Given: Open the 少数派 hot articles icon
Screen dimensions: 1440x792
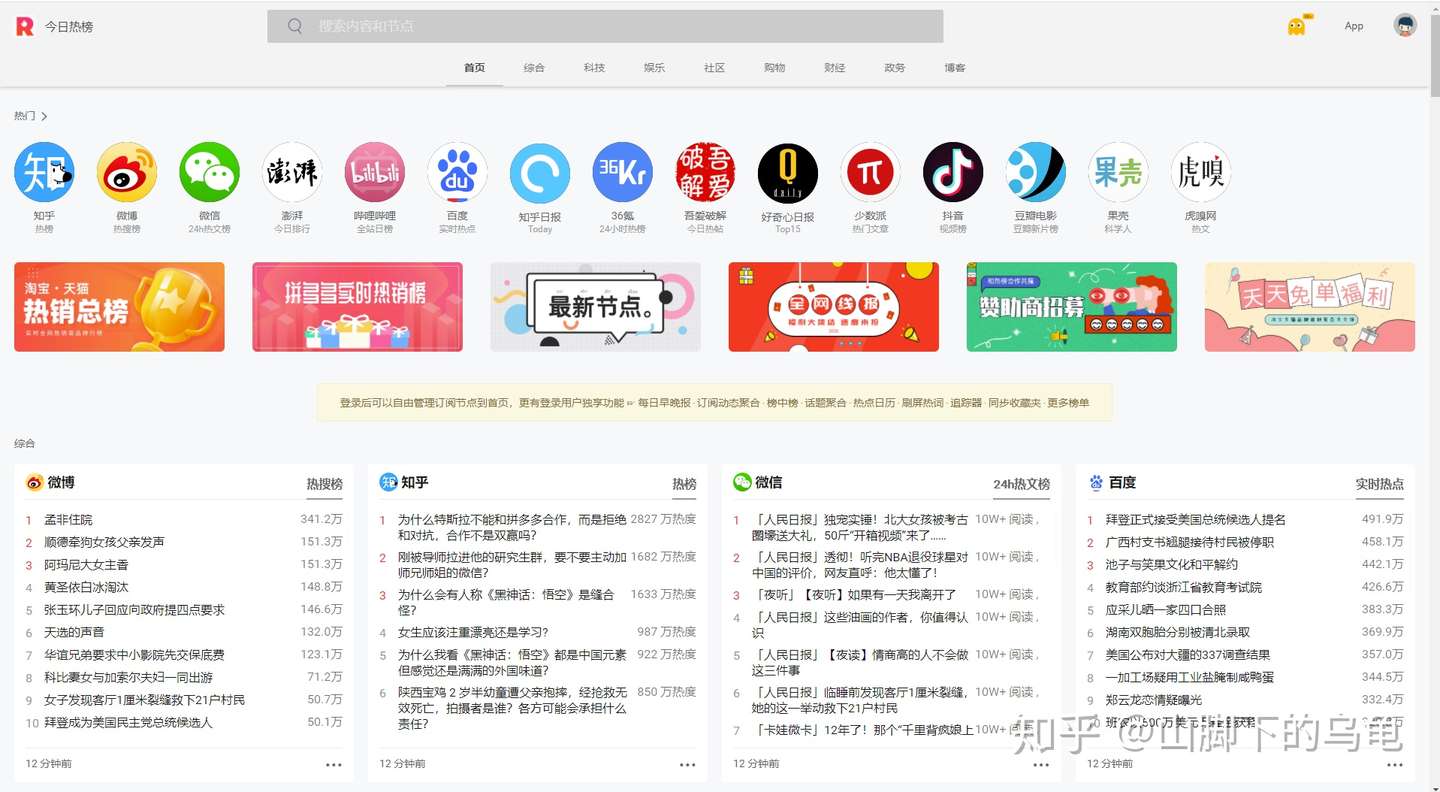Looking at the screenshot, I should 871,172.
